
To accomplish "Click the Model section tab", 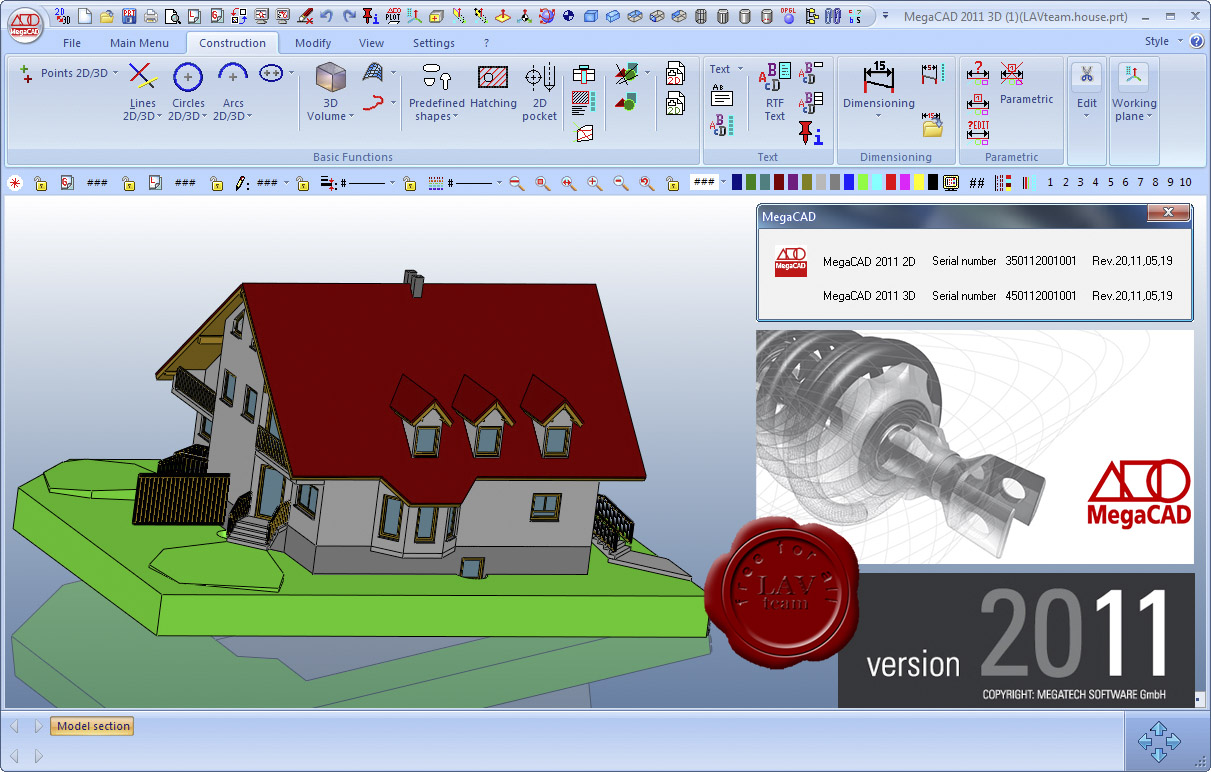I will pos(92,726).
